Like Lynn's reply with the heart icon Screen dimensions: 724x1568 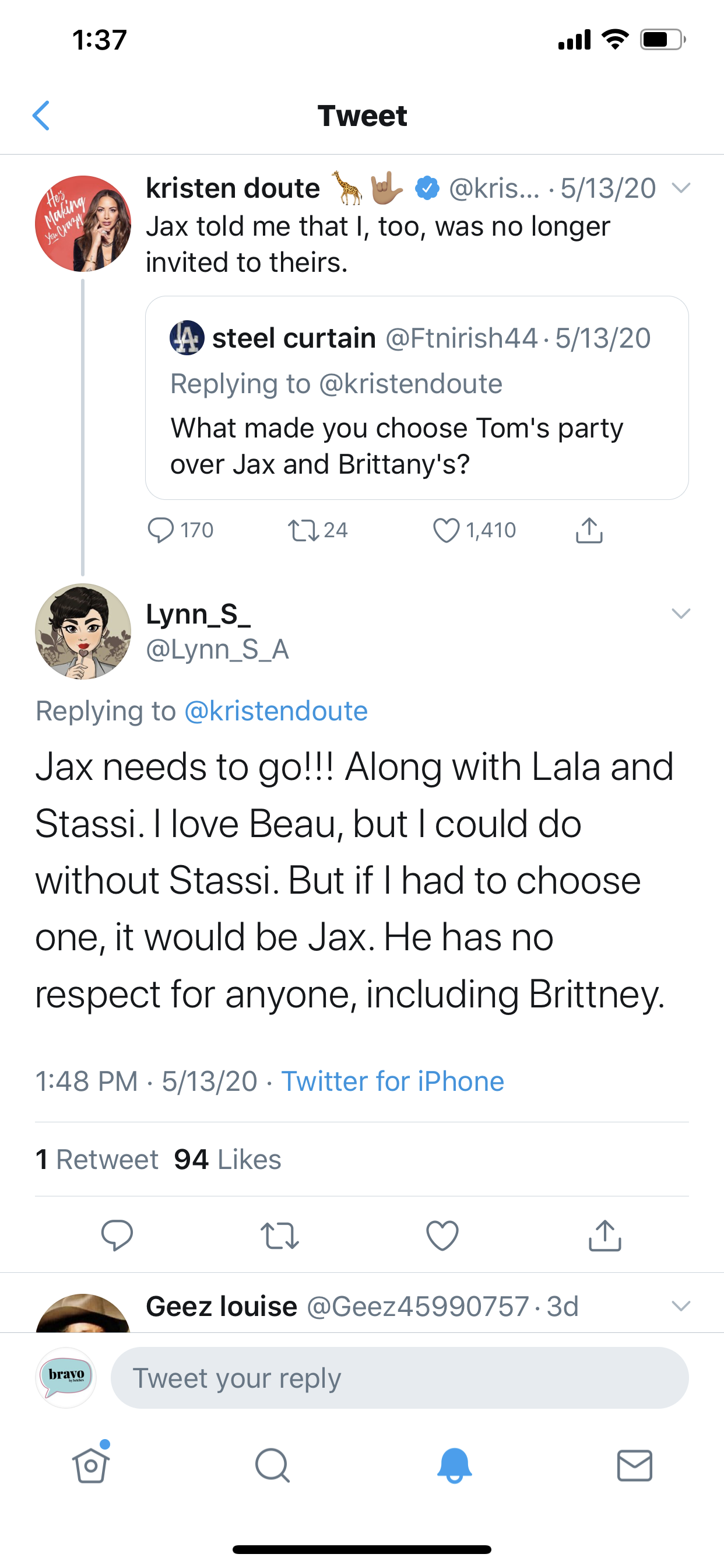click(x=442, y=1234)
